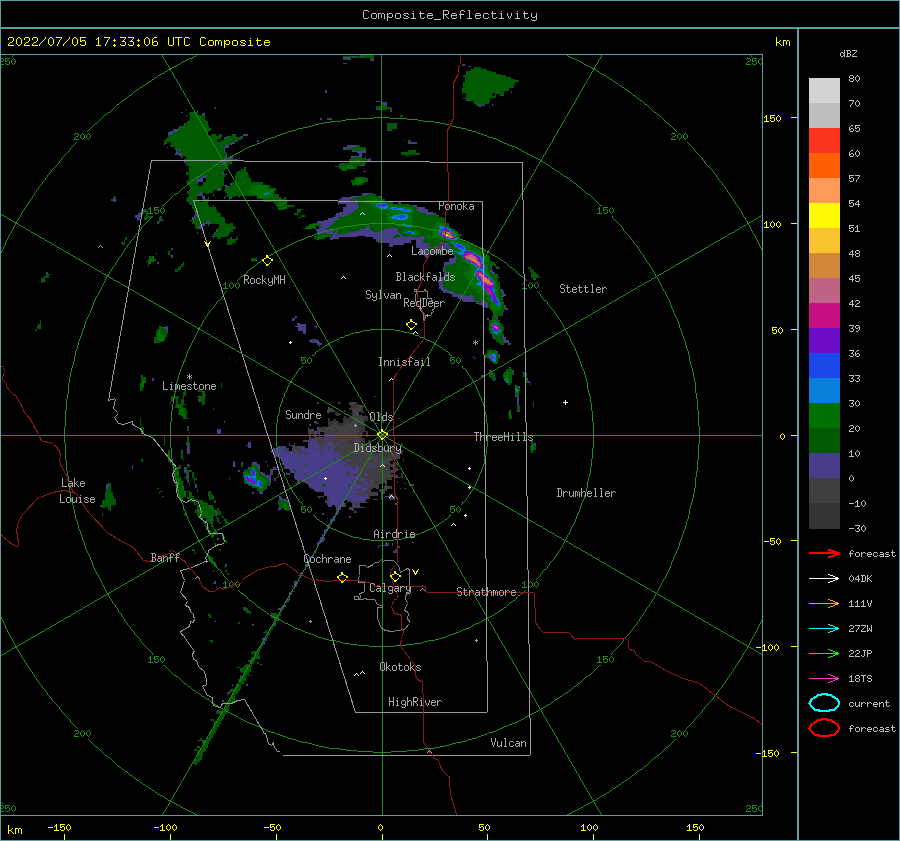Click the yellow V marker northeast of Calgary
900x841 pixels.
point(416,572)
